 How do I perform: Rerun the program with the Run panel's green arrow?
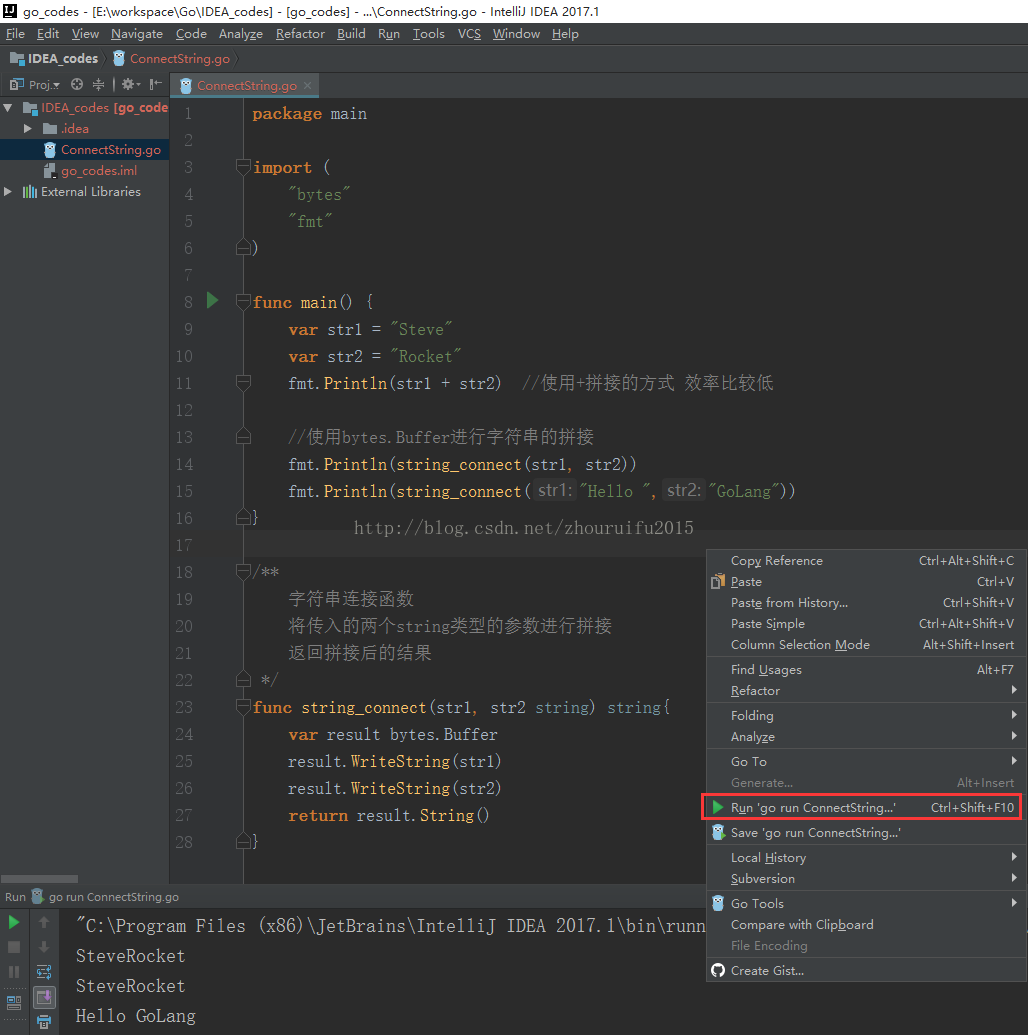14,921
